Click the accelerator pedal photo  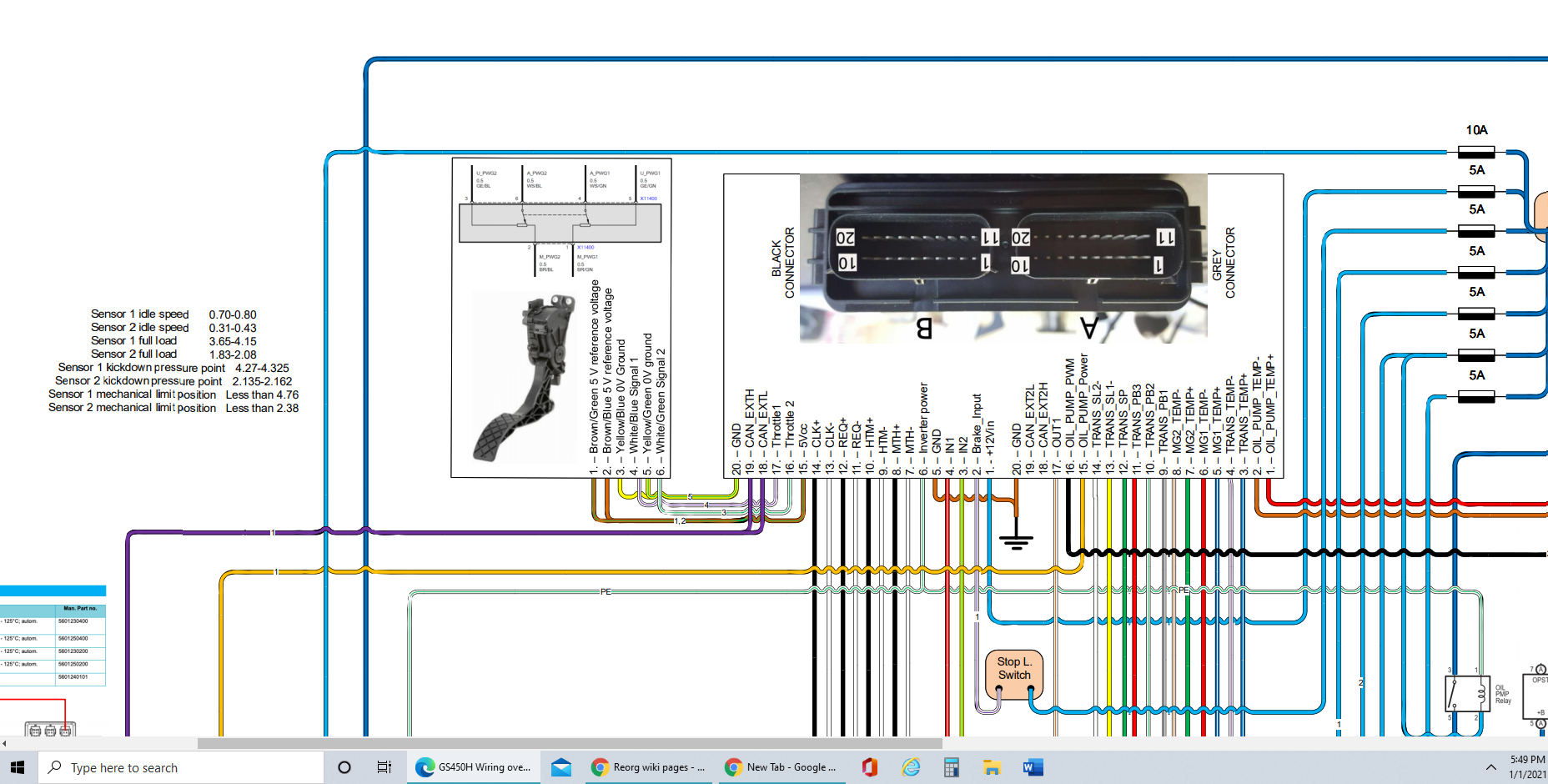pyautogui.click(x=524, y=377)
